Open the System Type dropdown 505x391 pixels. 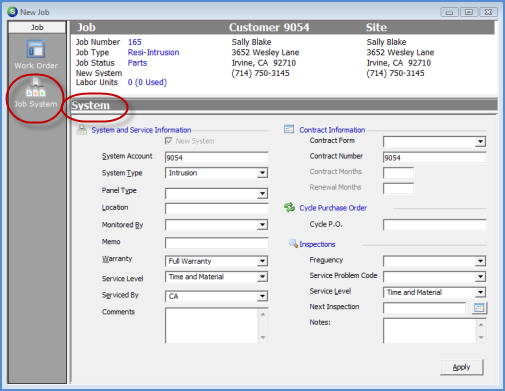click(x=262, y=173)
